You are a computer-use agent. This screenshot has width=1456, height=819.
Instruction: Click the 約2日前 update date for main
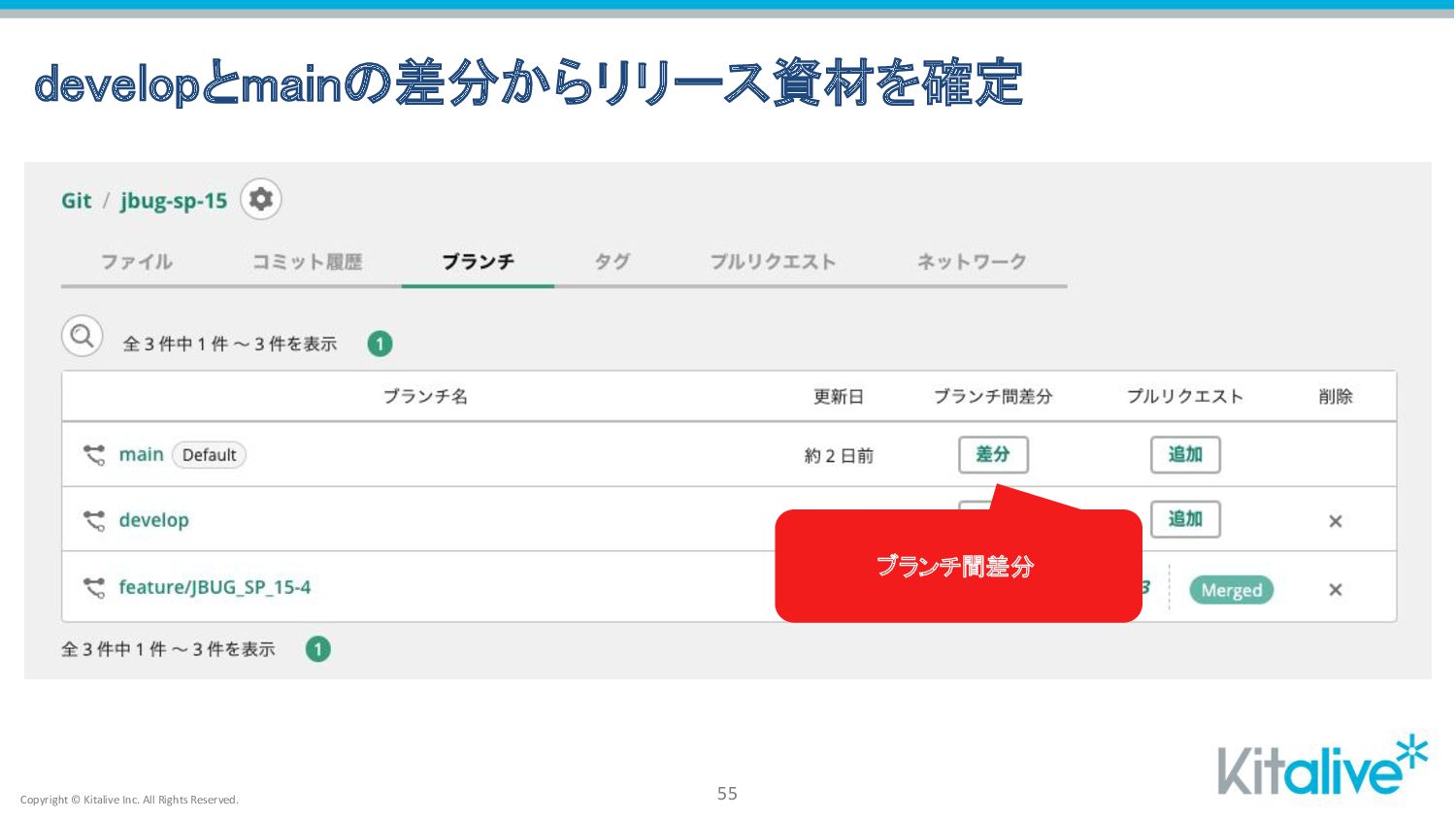pos(840,456)
